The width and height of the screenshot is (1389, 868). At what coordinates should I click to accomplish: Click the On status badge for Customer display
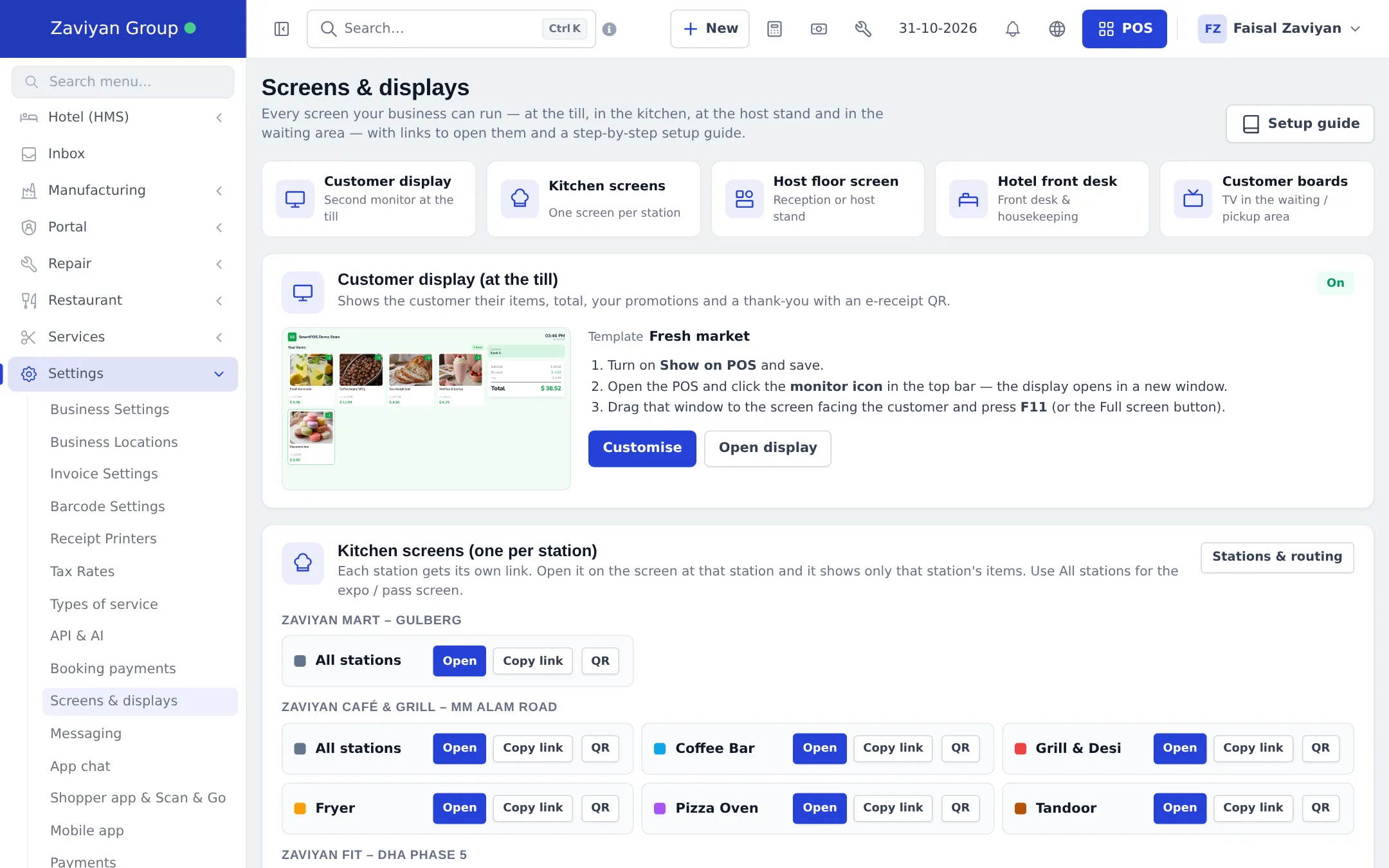[1335, 283]
